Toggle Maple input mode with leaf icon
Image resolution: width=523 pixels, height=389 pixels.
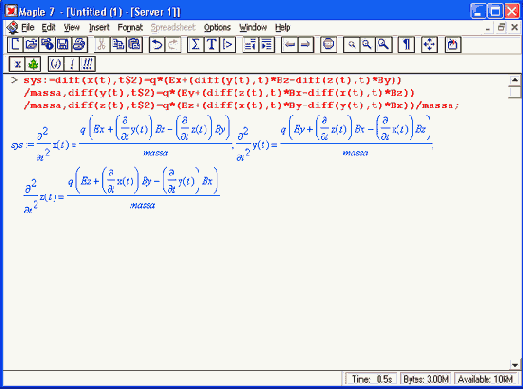(x=33, y=64)
